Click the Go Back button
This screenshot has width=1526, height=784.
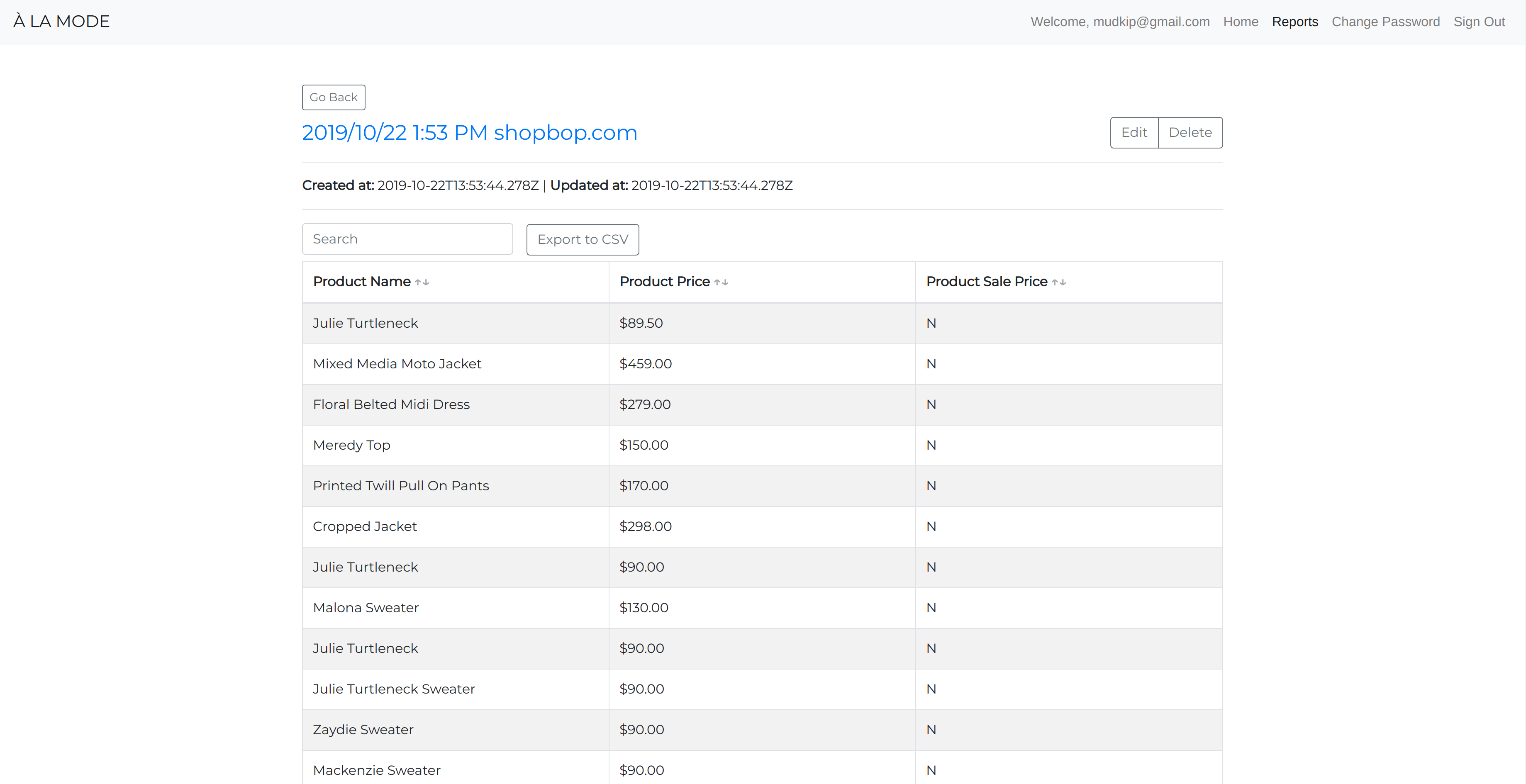(x=334, y=97)
